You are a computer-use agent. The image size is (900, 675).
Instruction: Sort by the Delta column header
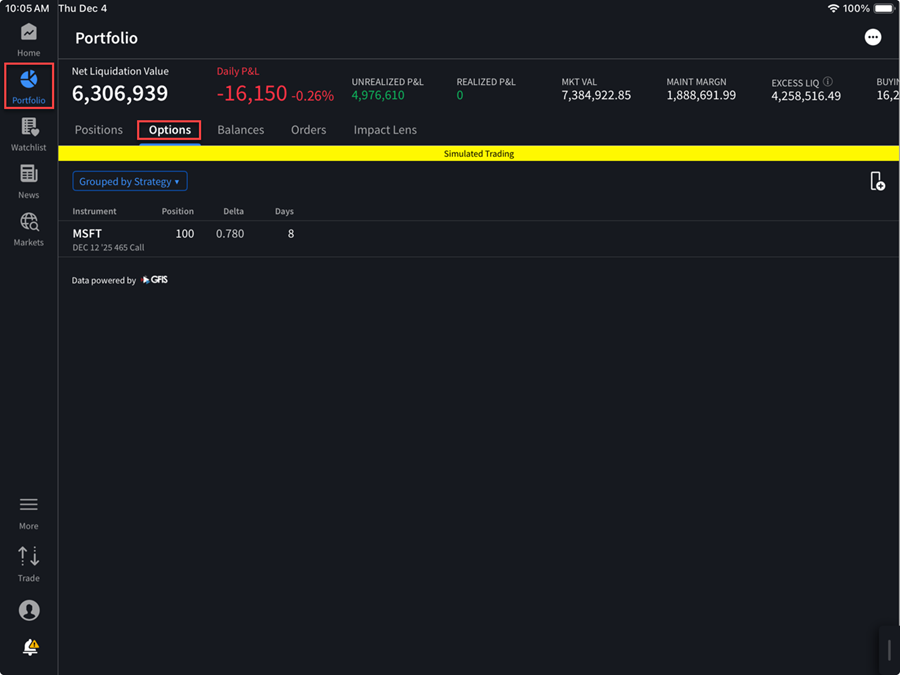coord(233,212)
